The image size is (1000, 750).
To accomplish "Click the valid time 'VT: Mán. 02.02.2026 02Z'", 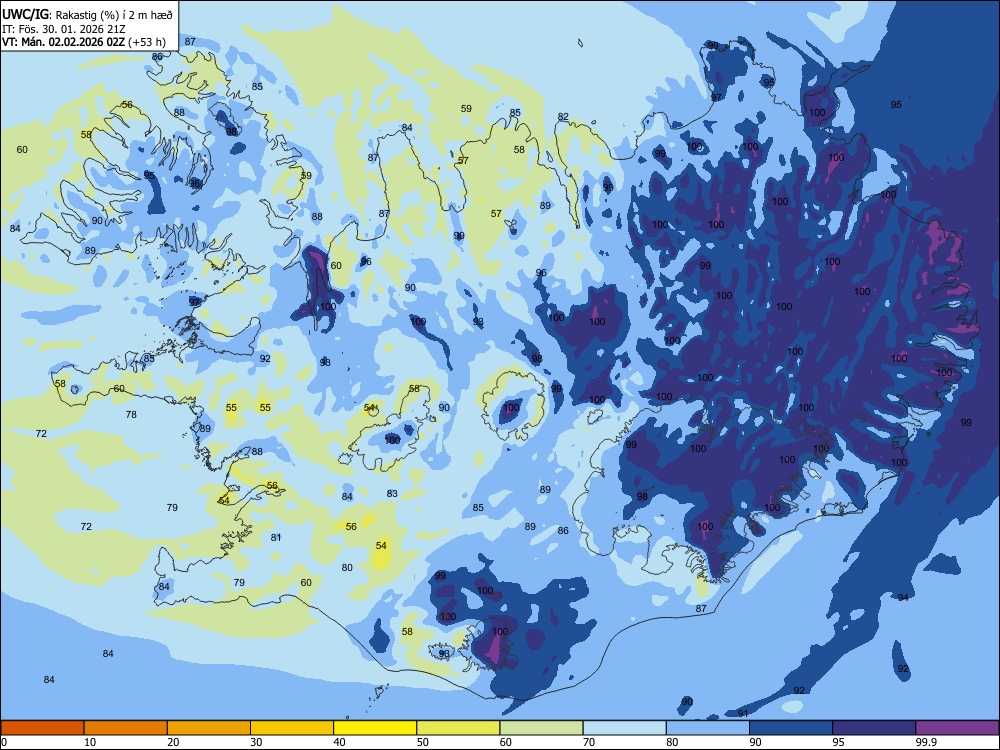I will point(63,42).
